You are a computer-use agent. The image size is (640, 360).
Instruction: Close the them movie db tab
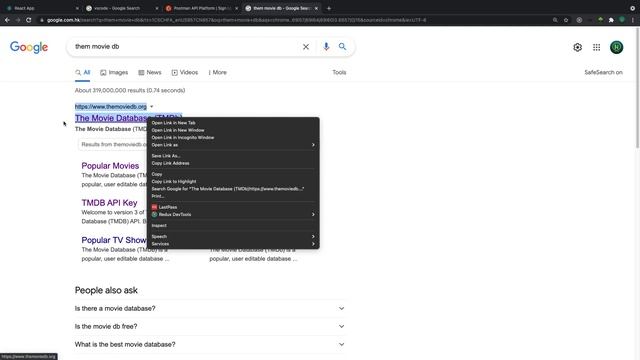(316, 8)
